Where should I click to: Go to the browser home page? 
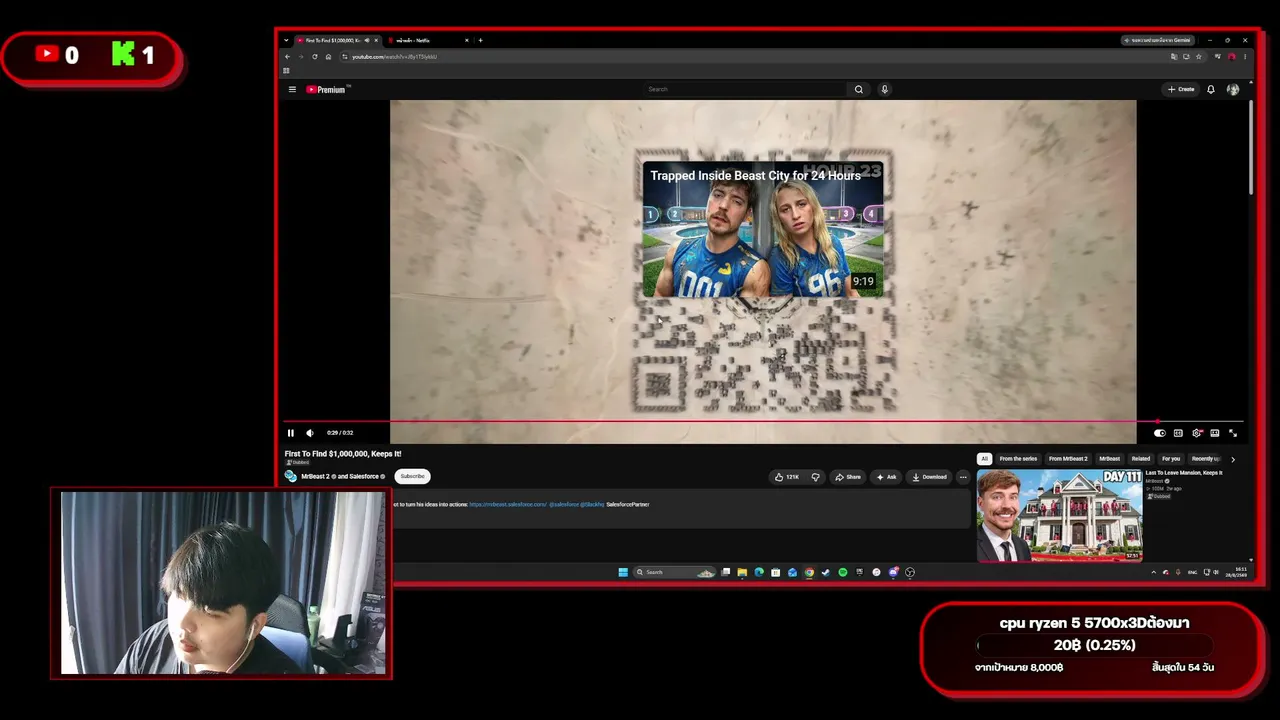328,57
